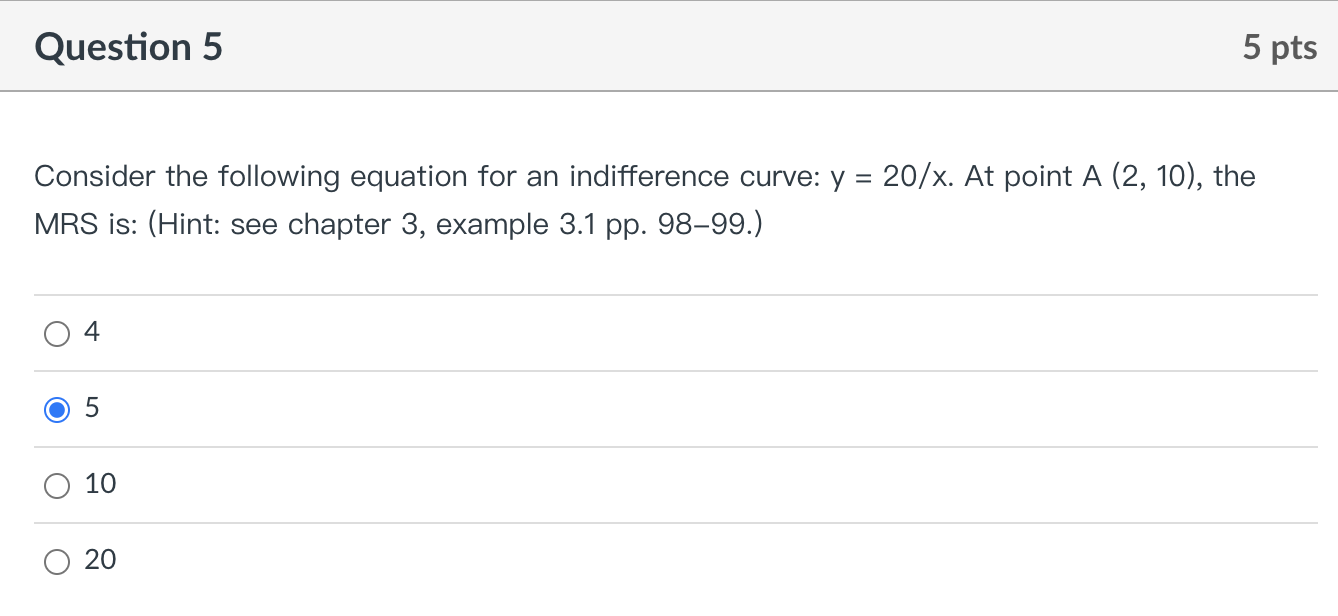This screenshot has height=616, width=1338.
Task: Choose the radio button for answer 10
Action: 57,485
